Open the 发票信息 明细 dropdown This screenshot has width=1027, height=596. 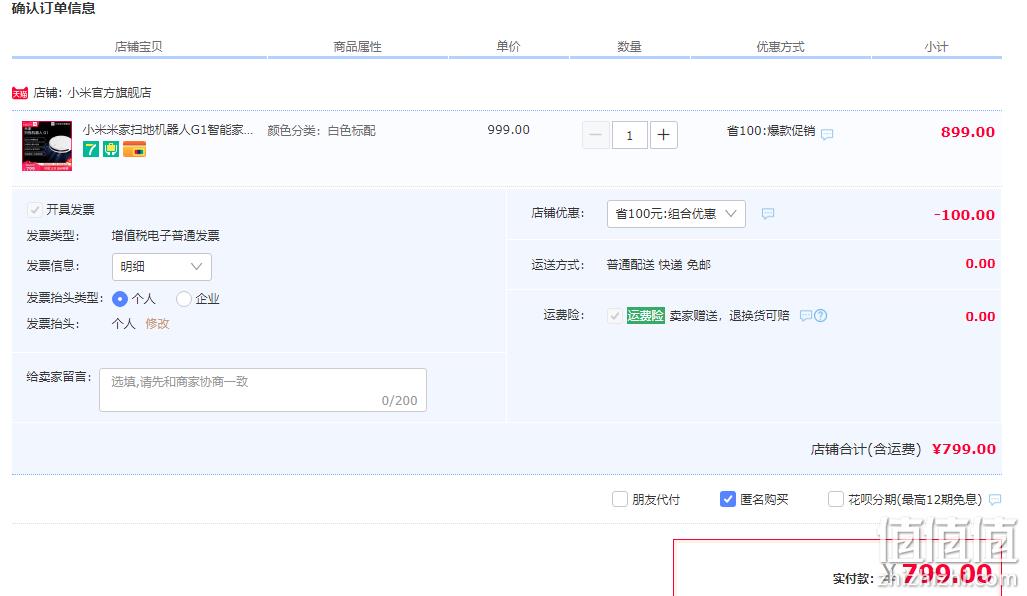162,267
